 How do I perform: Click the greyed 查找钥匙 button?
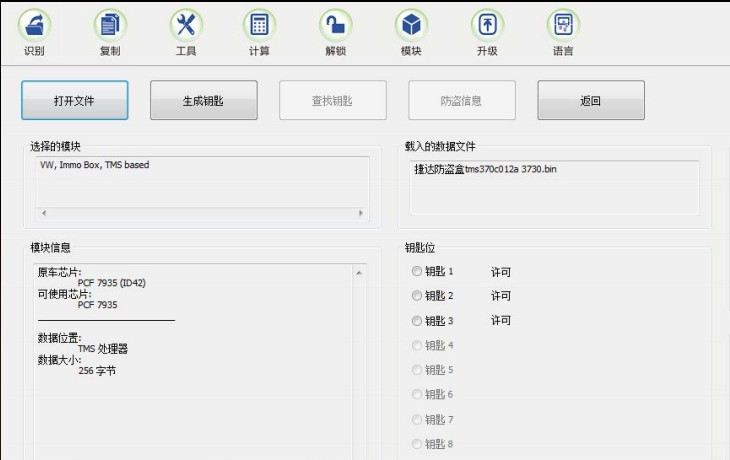pyautogui.click(x=332, y=100)
